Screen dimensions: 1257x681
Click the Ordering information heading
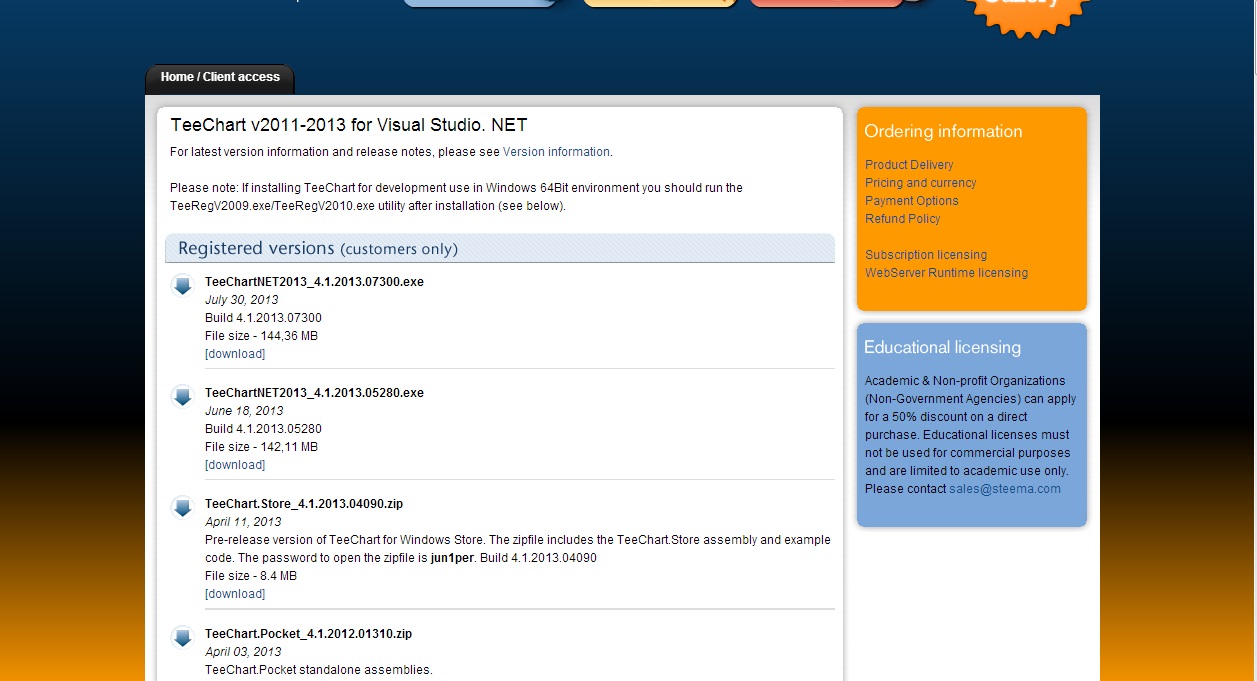click(943, 131)
